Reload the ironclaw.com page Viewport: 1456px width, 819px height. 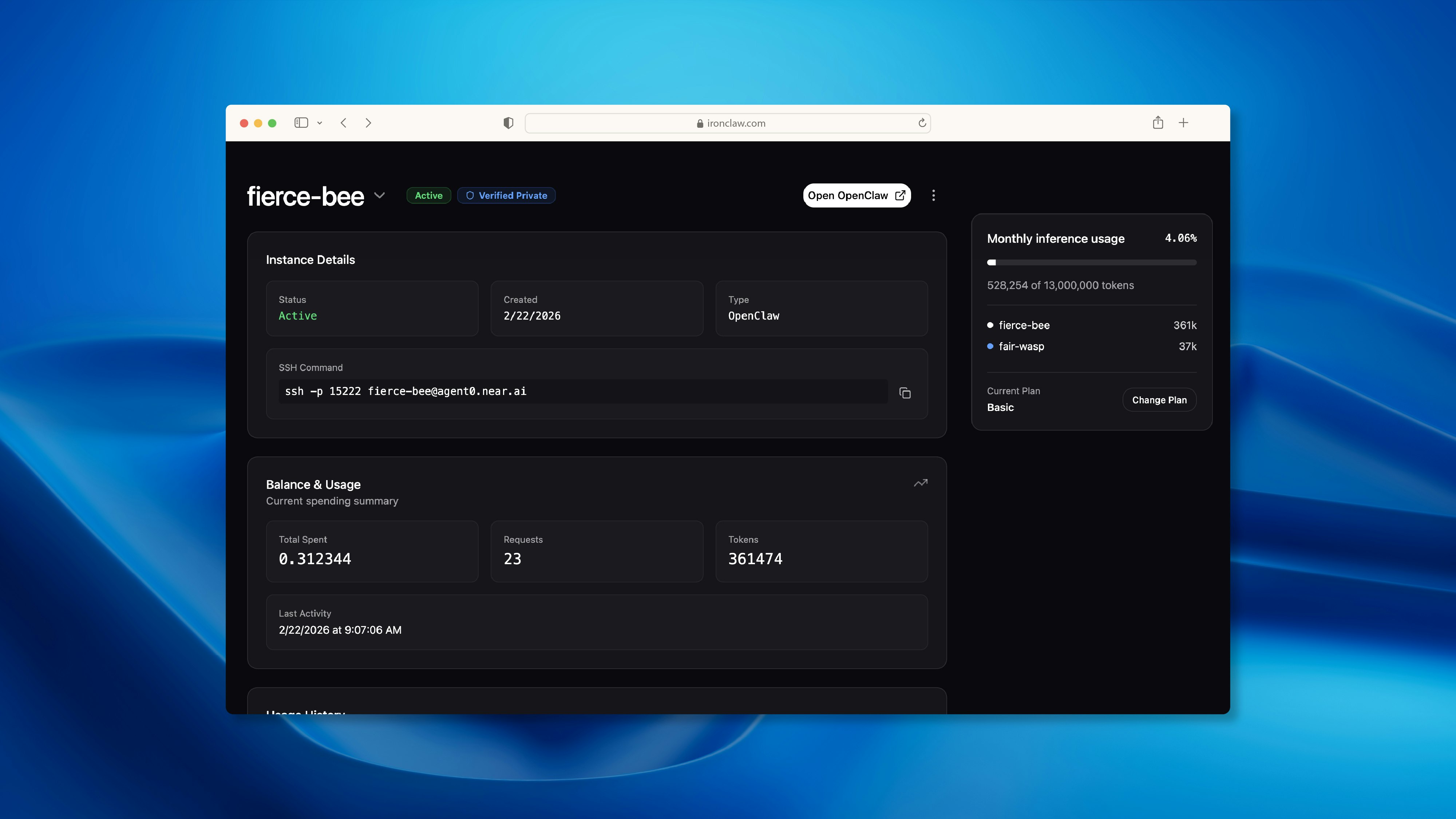pos(922,123)
